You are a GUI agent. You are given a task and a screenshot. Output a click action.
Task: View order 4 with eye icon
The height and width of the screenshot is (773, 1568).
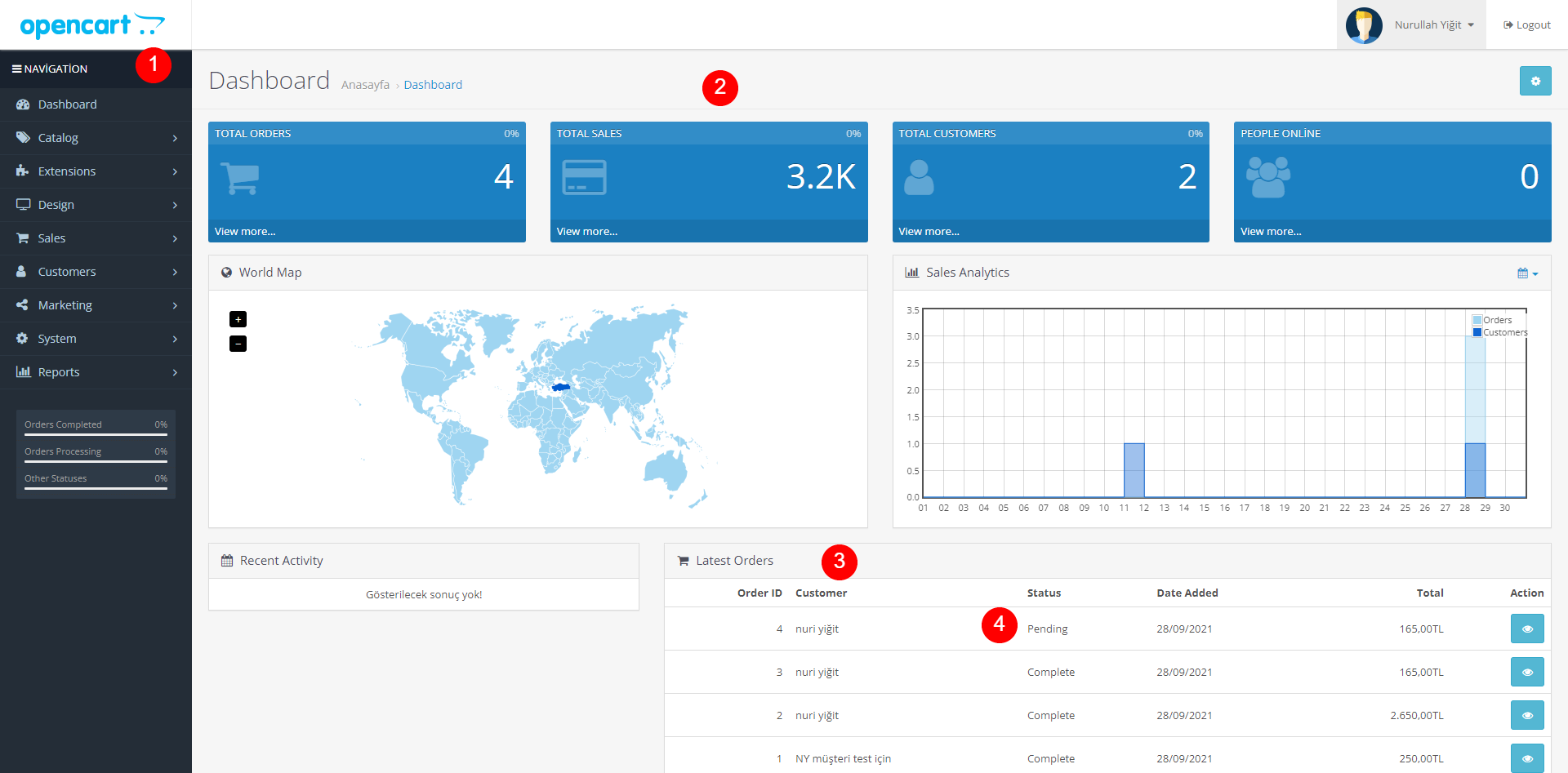tap(1526, 629)
